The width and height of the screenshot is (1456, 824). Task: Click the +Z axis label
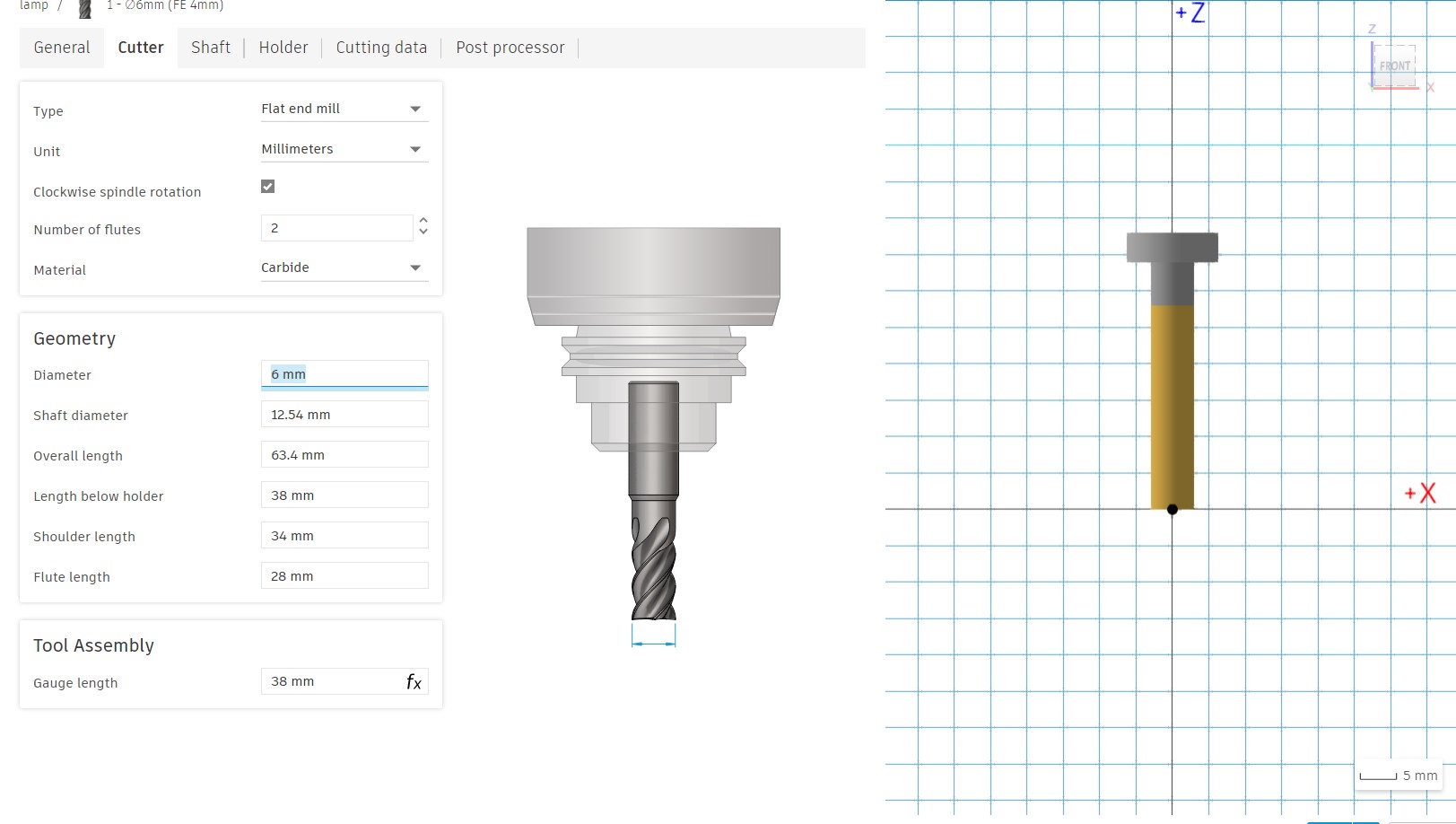pyautogui.click(x=1190, y=13)
